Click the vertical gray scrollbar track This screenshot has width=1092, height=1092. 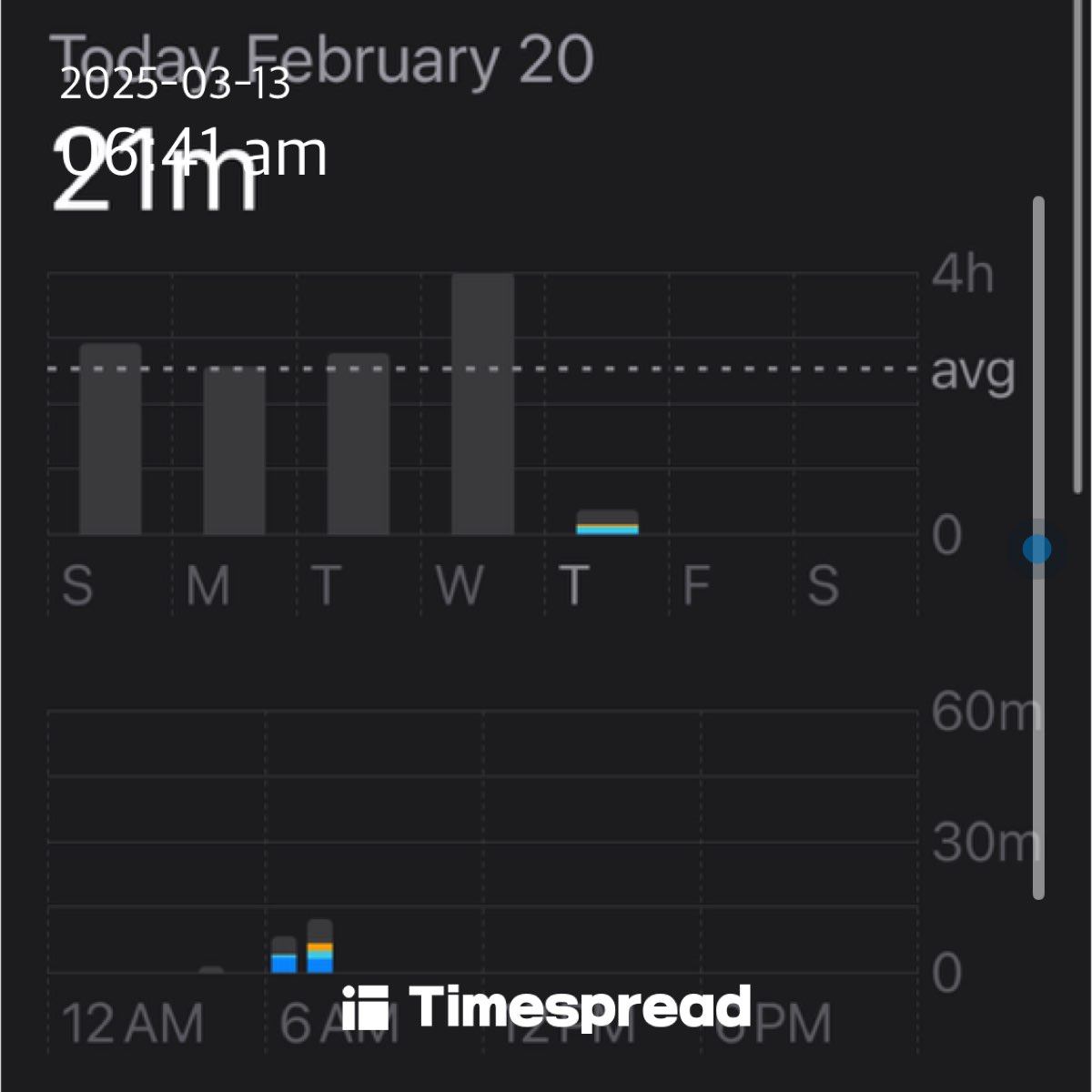[x=1038, y=728]
